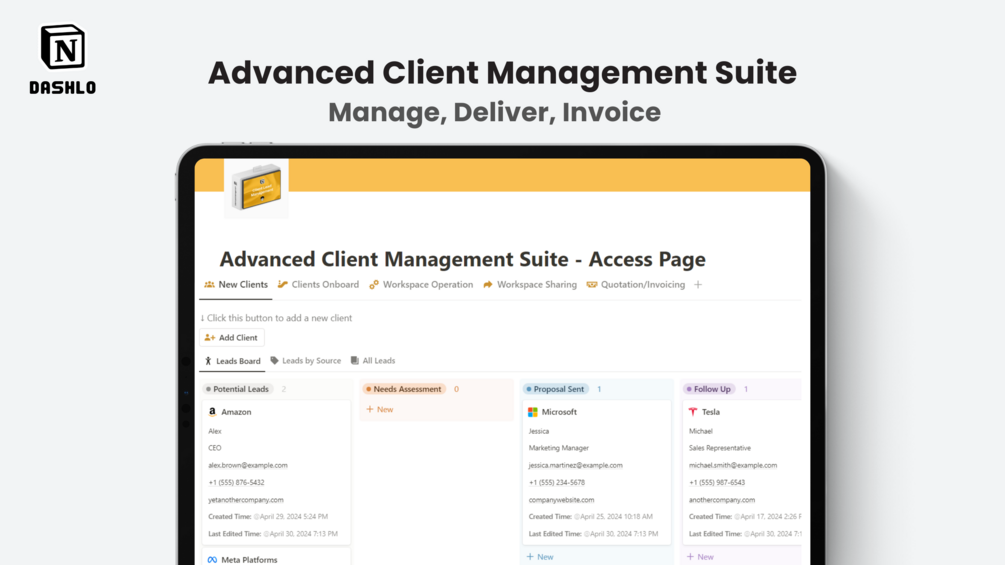
Task: Click website anothercompany.com
Action: [x=722, y=500]
